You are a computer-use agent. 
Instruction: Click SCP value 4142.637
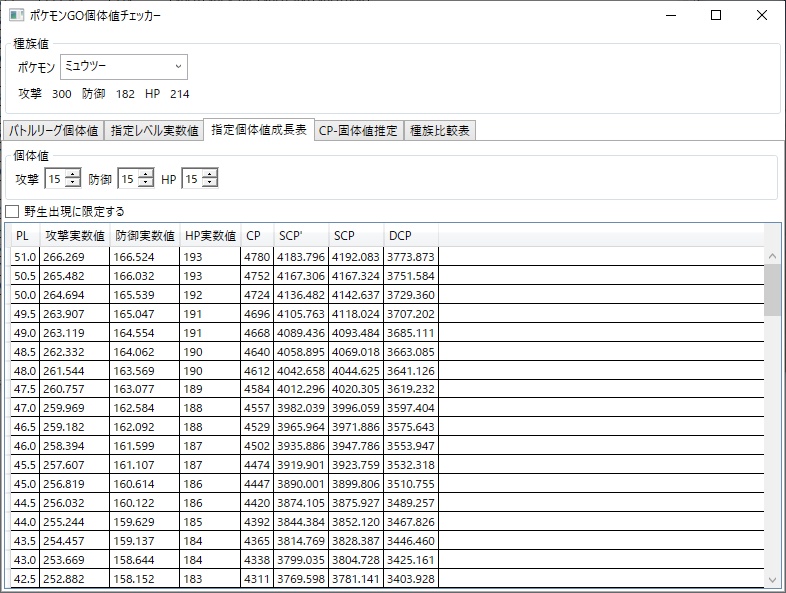pyautogui.click(x=356, y=295)
